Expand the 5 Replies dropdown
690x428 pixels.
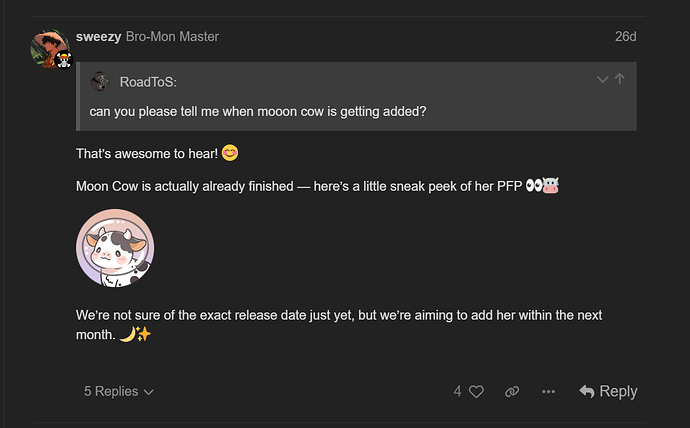pos(118,391)
